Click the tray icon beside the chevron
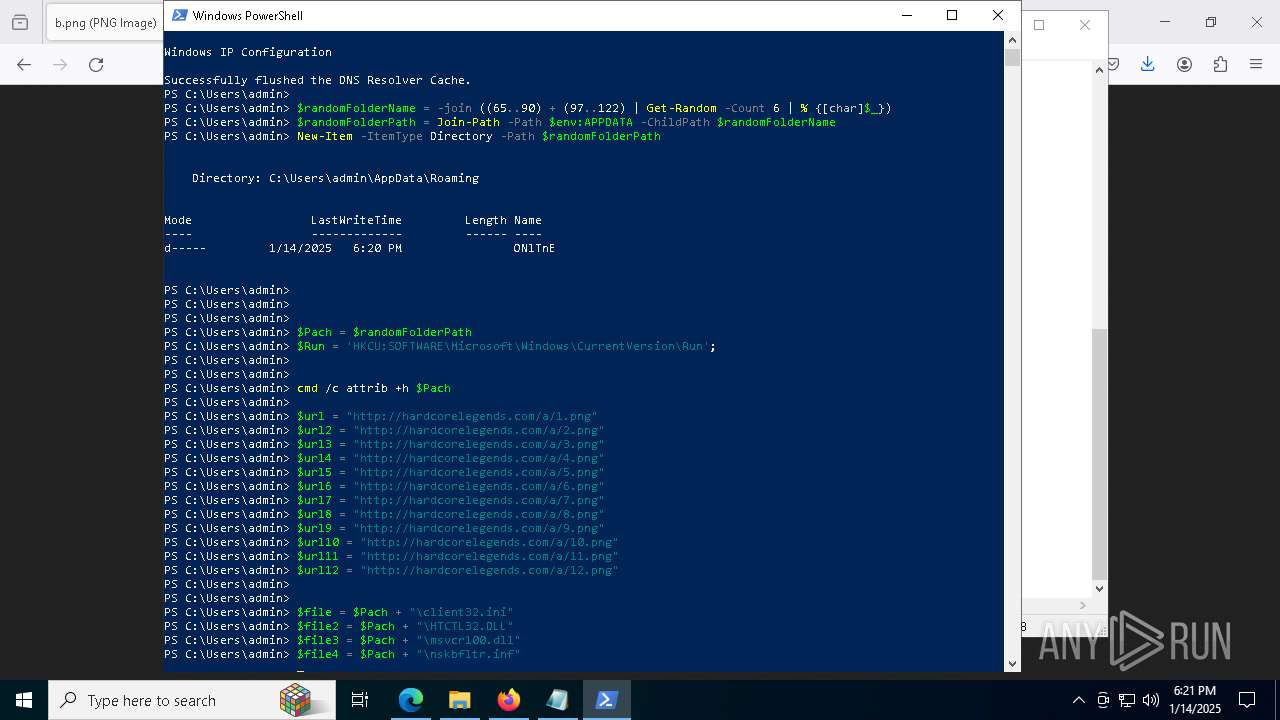 [1103, 700]
